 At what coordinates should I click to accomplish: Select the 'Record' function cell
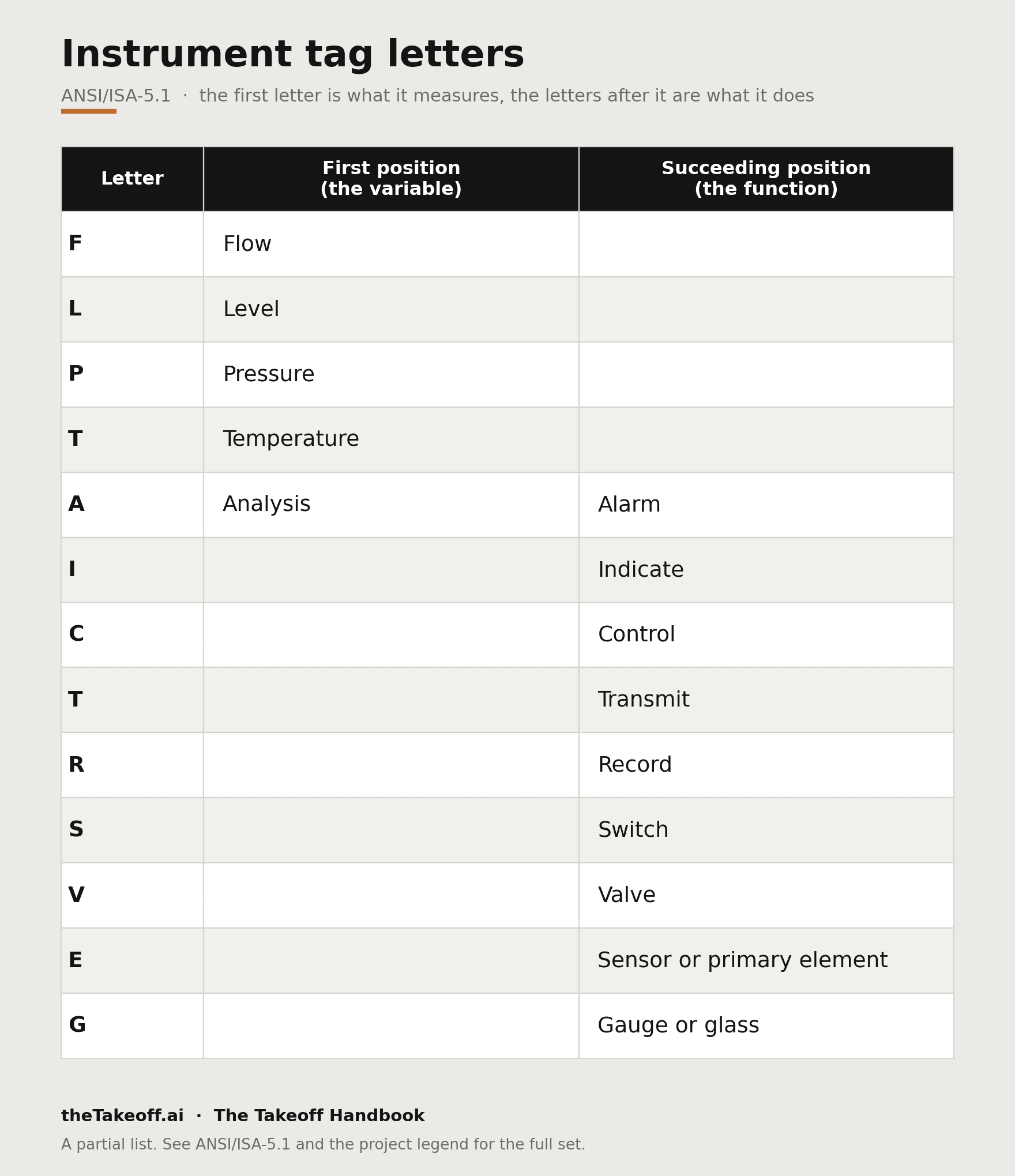[x=766, y=765]
